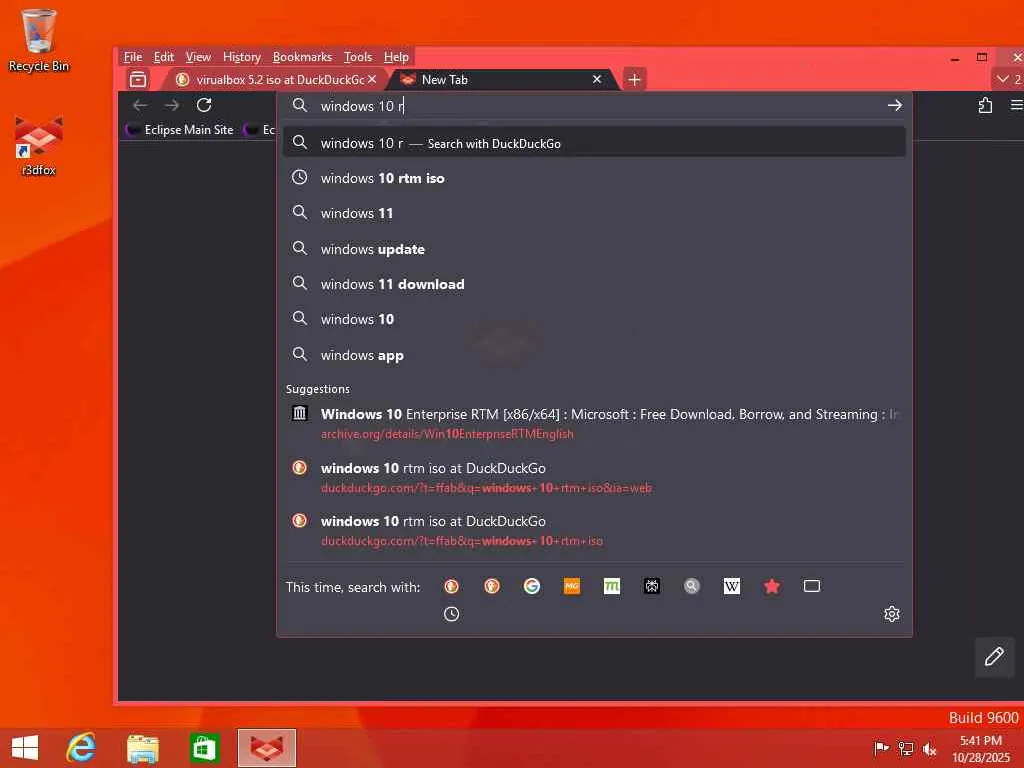Viewport: 1024px width, 768px height.
Task: Open 'Windows 10 Enterprise RTM' archive.org suggestion
Action: click(x=594, y=423)
